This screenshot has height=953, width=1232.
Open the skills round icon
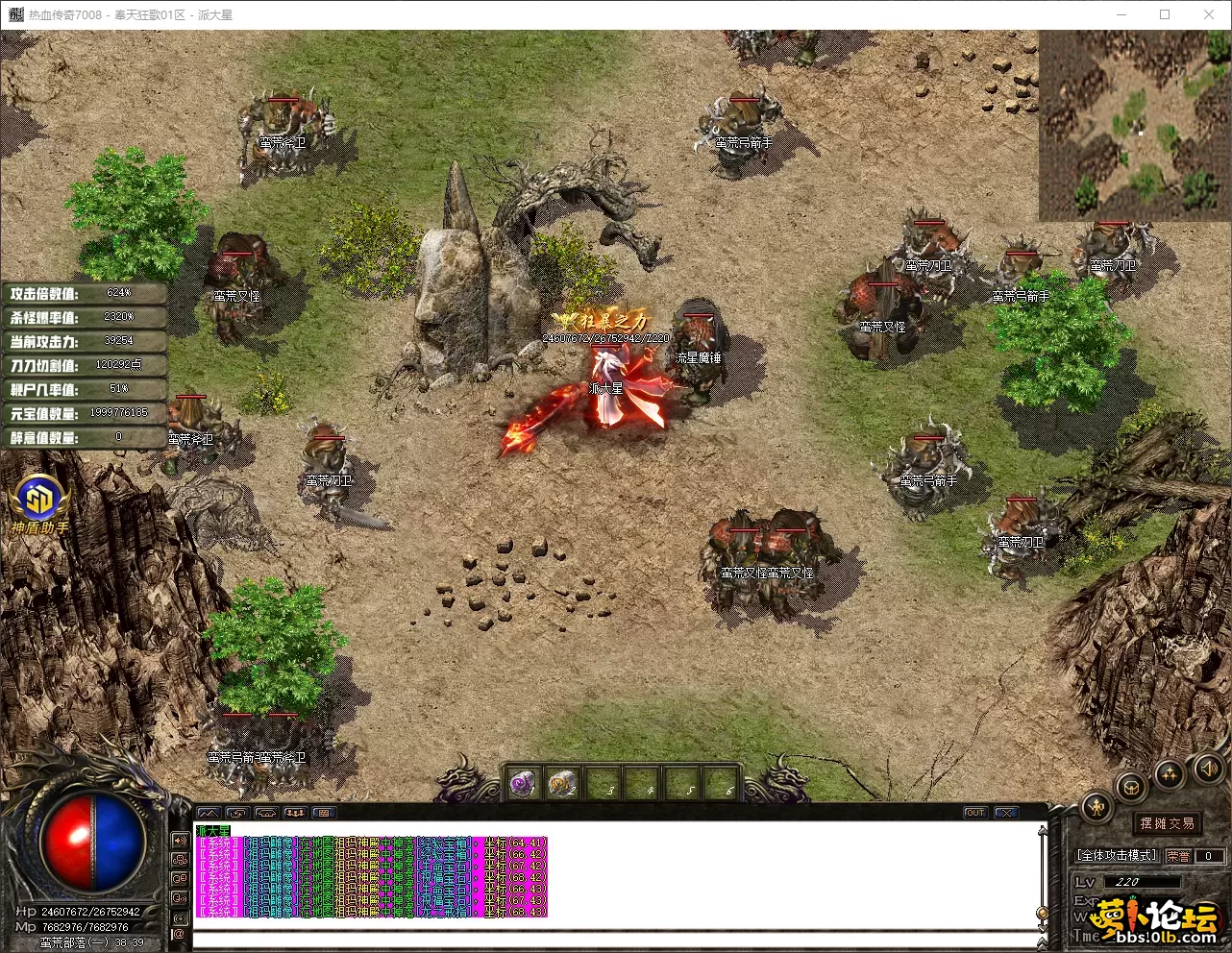pos(1169,774)
